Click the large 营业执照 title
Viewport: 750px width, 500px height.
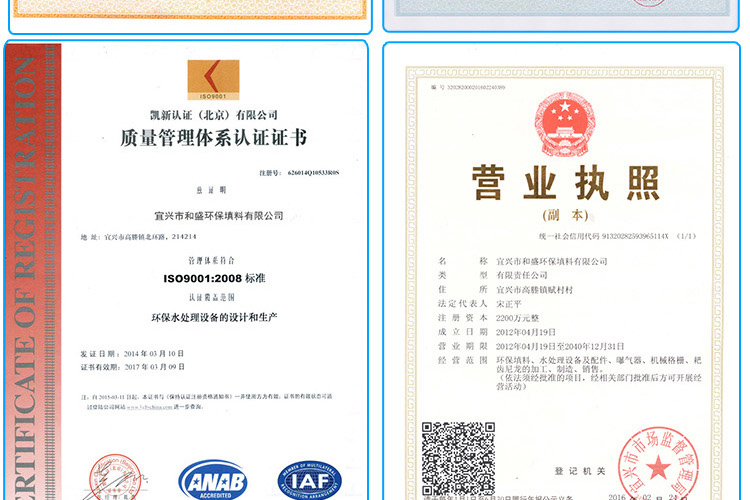566,182
